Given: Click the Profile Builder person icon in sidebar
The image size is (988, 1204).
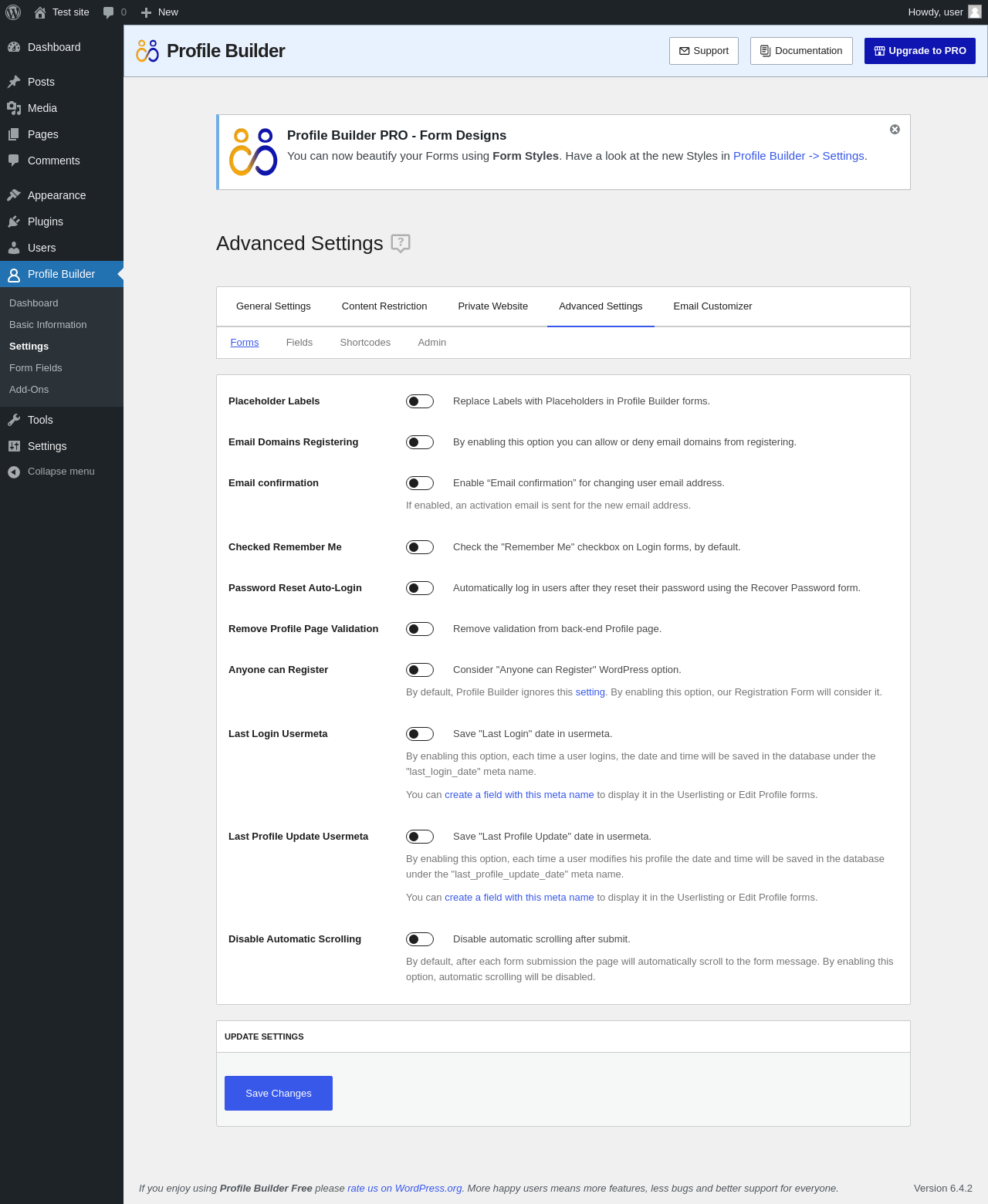Looking at the screenshot, I should [x=14, y=274].
